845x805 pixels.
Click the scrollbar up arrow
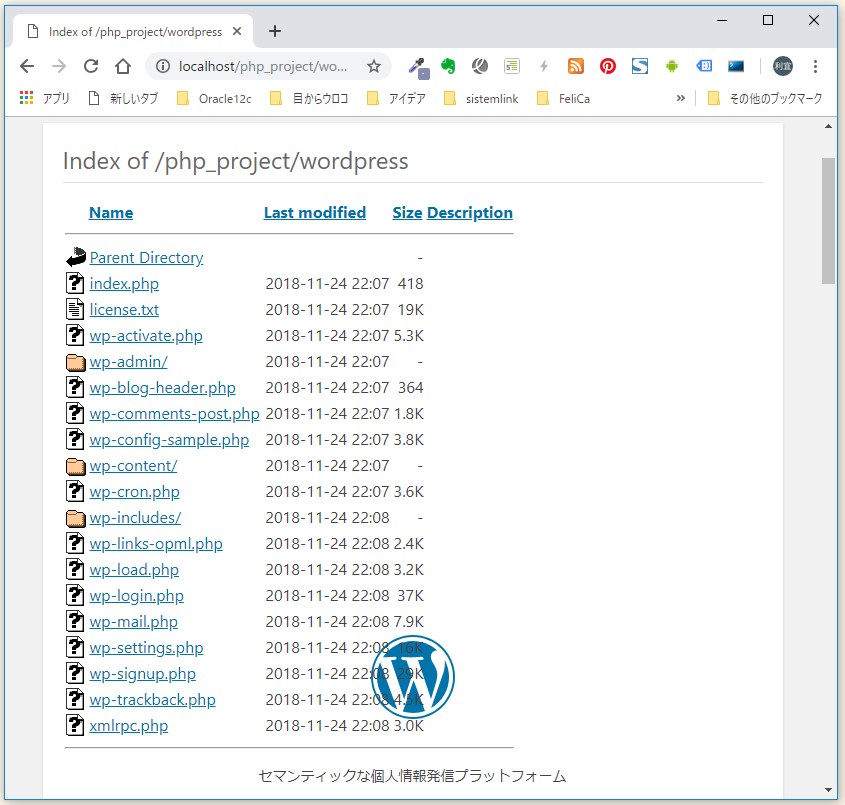(828, 126)
